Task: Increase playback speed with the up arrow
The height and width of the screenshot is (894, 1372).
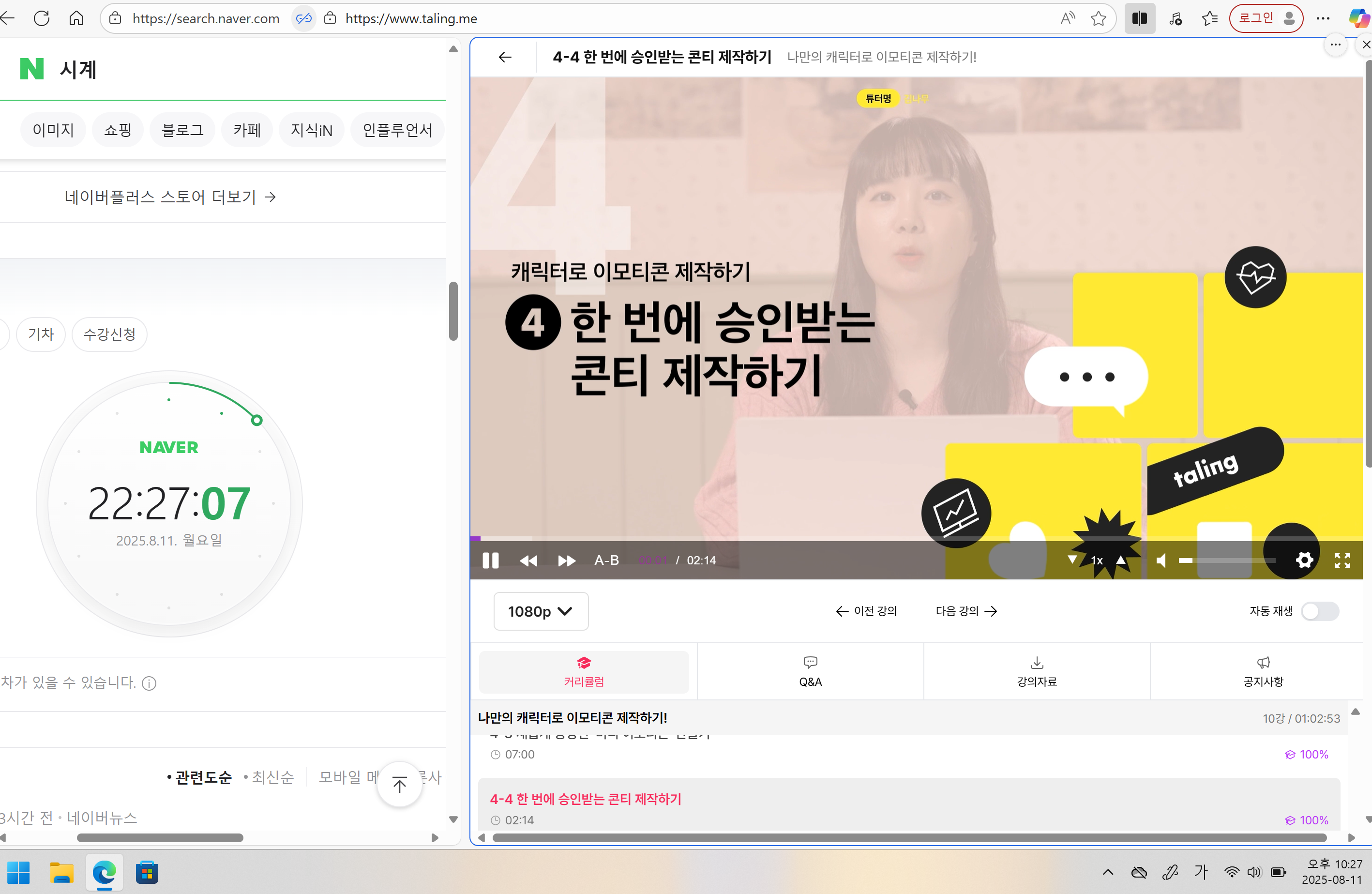Action: pos(1120,560)
